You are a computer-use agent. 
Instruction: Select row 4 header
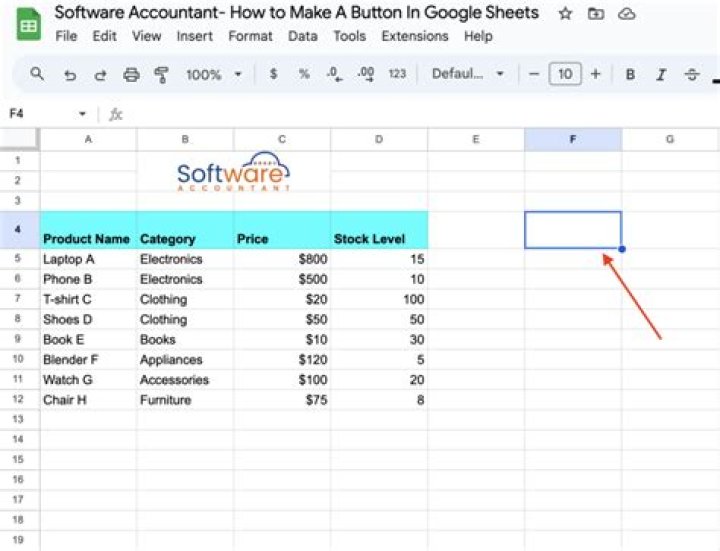(19, 230)
